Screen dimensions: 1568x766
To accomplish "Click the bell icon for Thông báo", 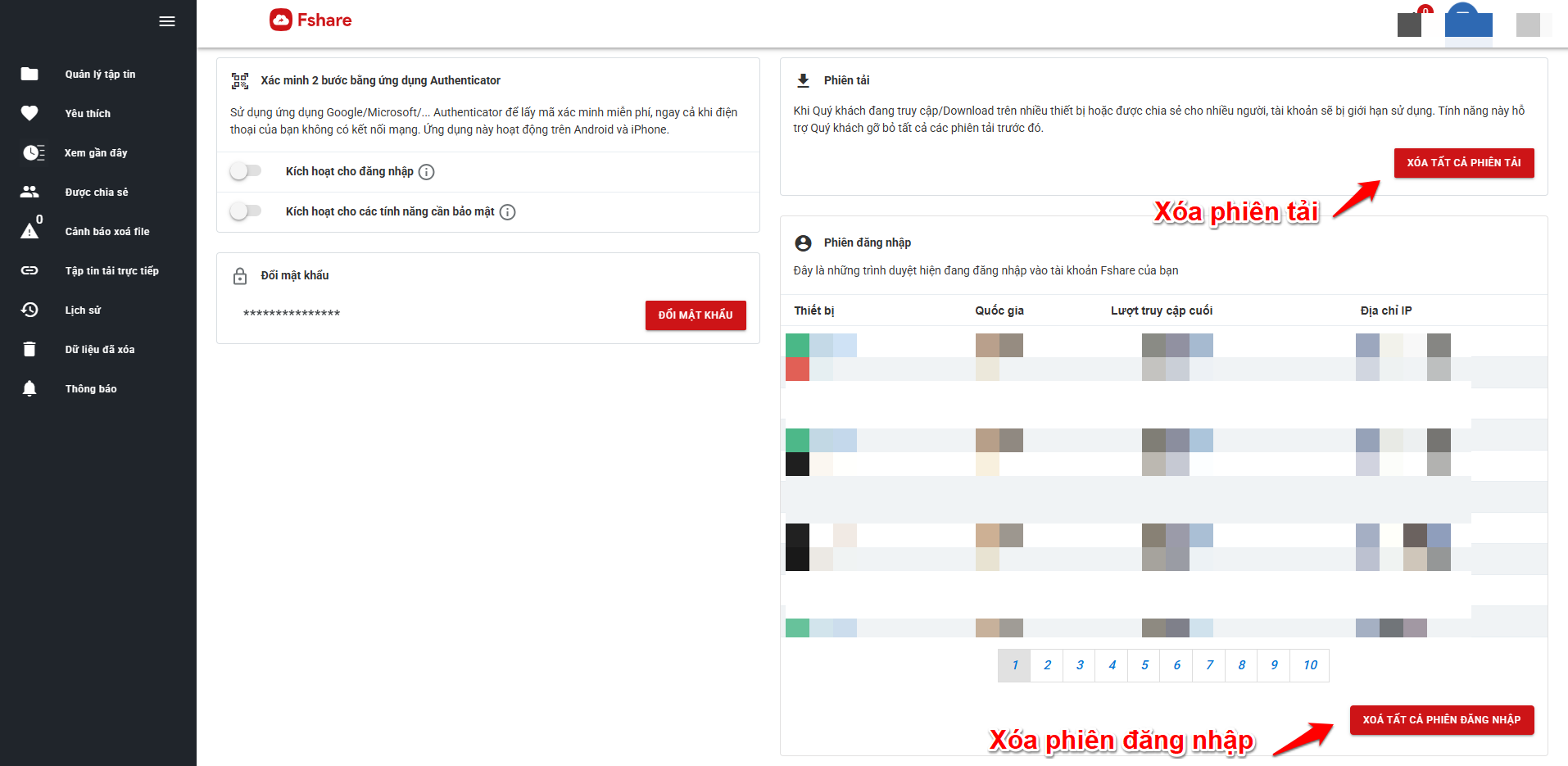I will point(29,388).
